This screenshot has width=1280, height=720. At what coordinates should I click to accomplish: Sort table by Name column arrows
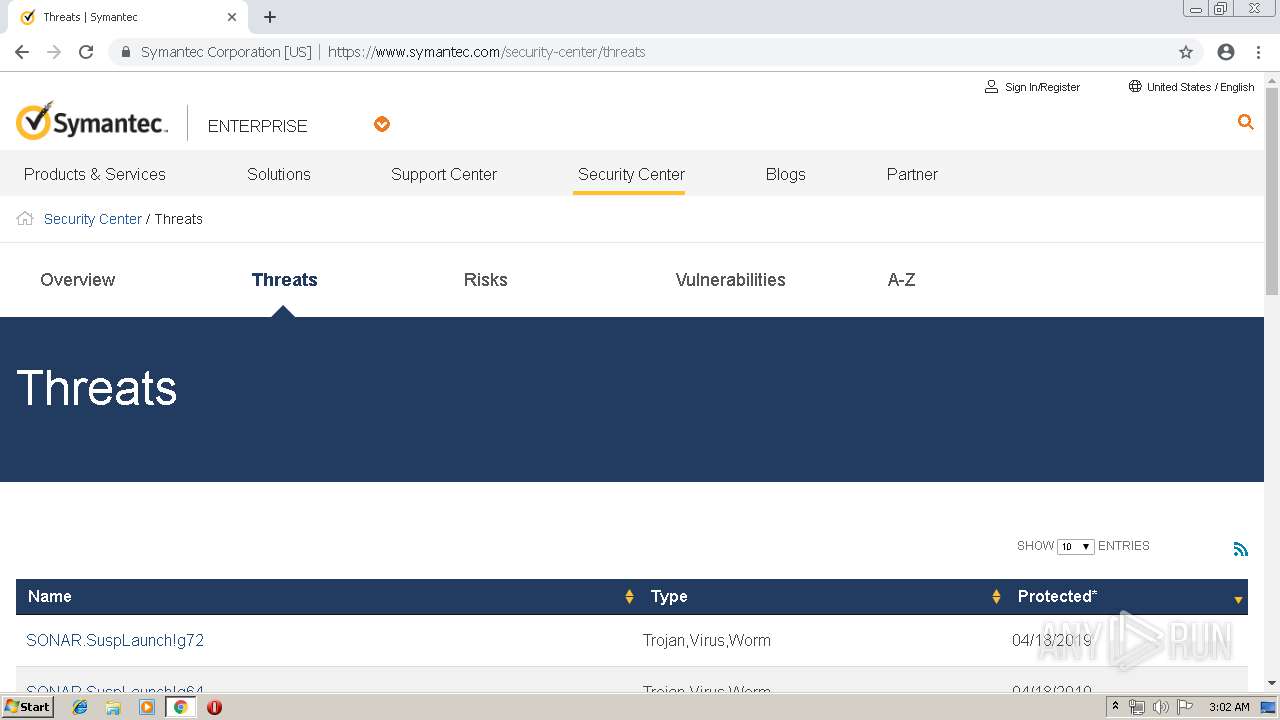(x=629, y=597)
